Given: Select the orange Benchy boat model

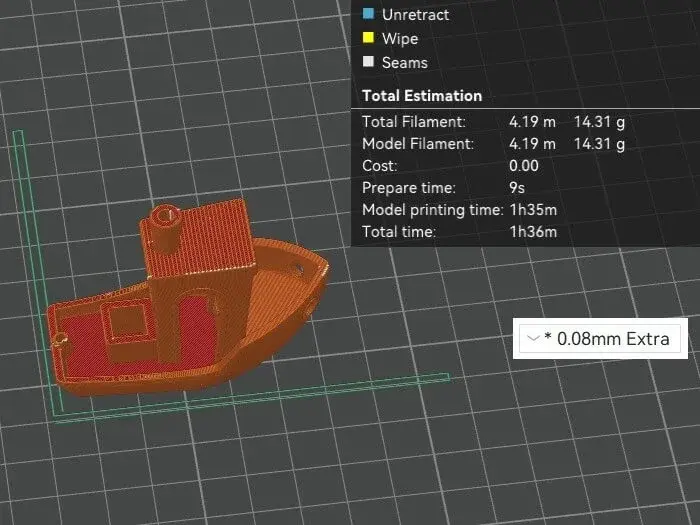Looking at the screenshot, I should pos(188,299).
